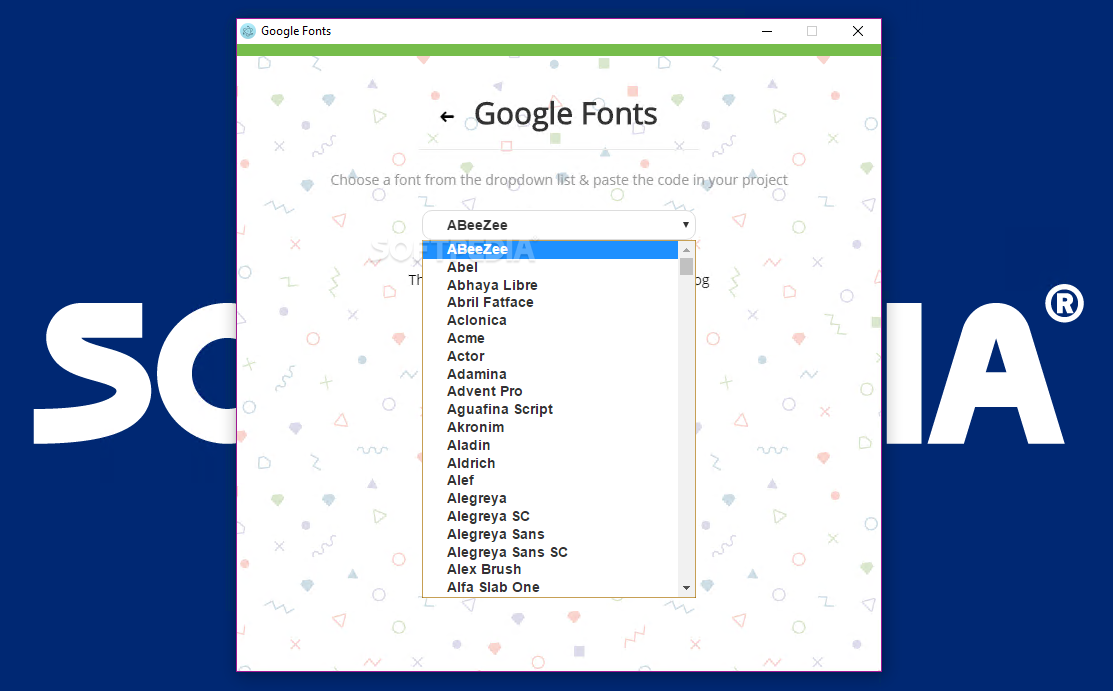Viewport: 1113px width, 691px height.
Task: Choose Advent Pro font
Action: [x=551, y=392]
